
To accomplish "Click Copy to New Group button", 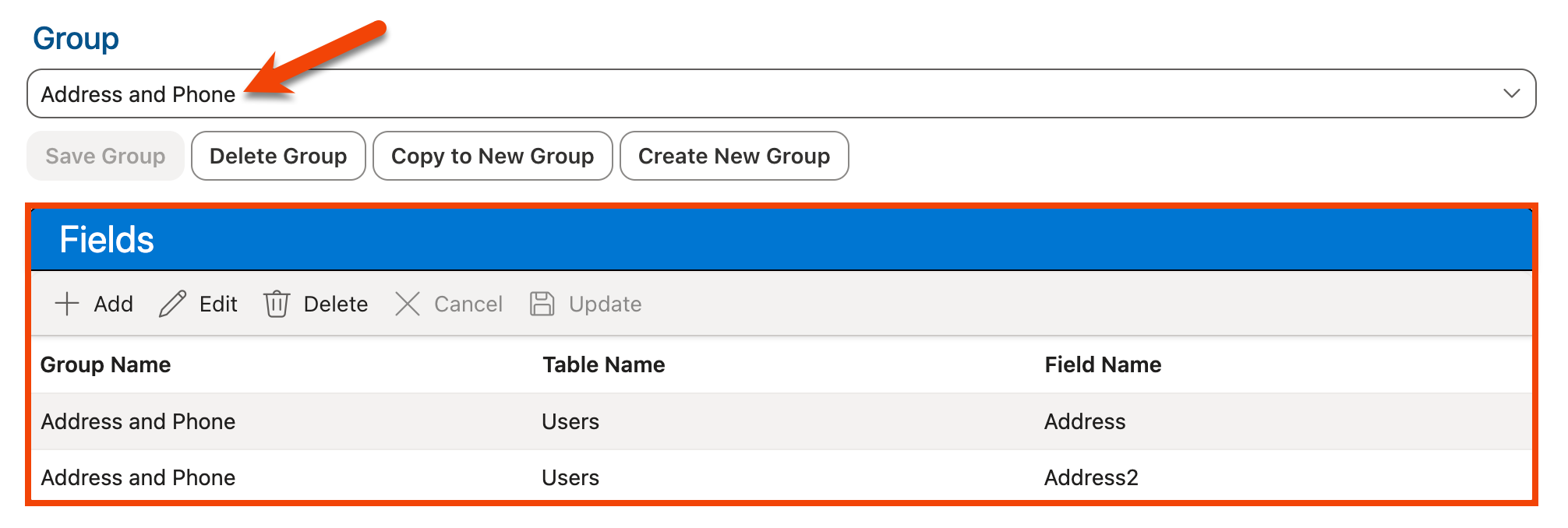I will (x=493, y=156).
